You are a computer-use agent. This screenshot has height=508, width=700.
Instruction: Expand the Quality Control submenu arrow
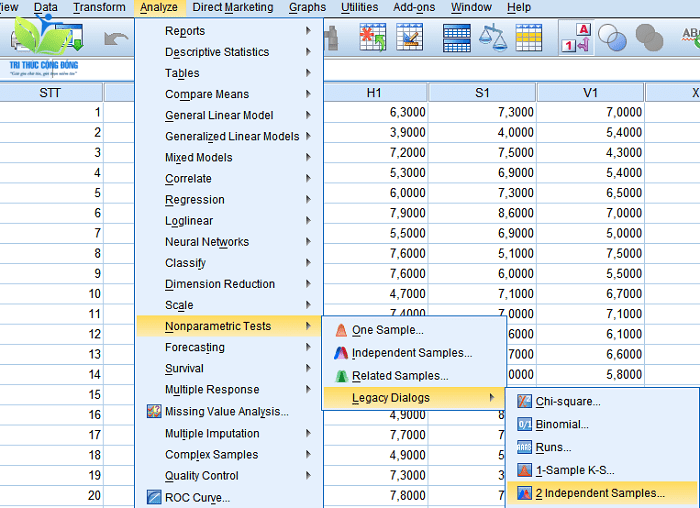[x=308, y=475]
